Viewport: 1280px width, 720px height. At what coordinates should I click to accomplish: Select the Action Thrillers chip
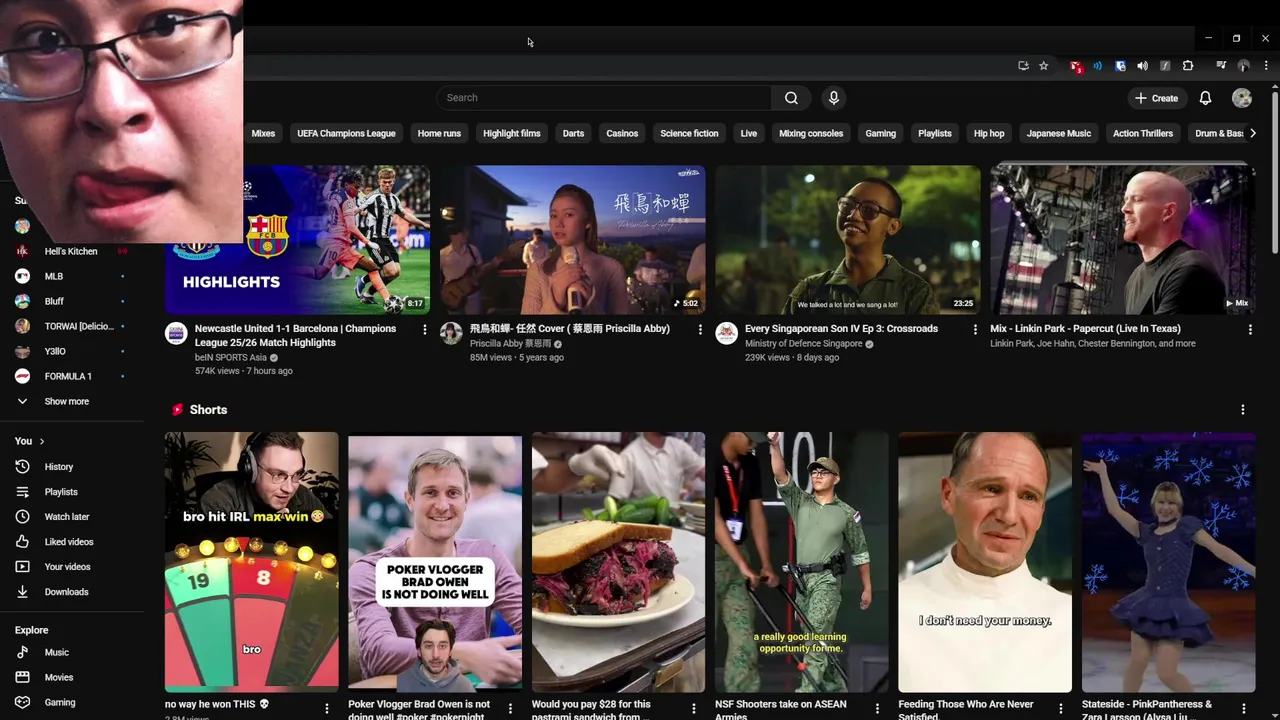pos(1143,133)
